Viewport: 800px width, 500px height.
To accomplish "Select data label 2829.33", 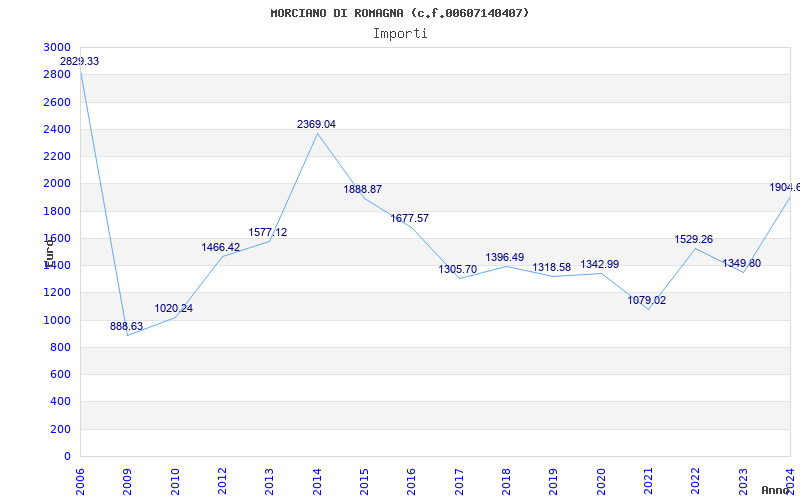I will (x=80, y=61).
